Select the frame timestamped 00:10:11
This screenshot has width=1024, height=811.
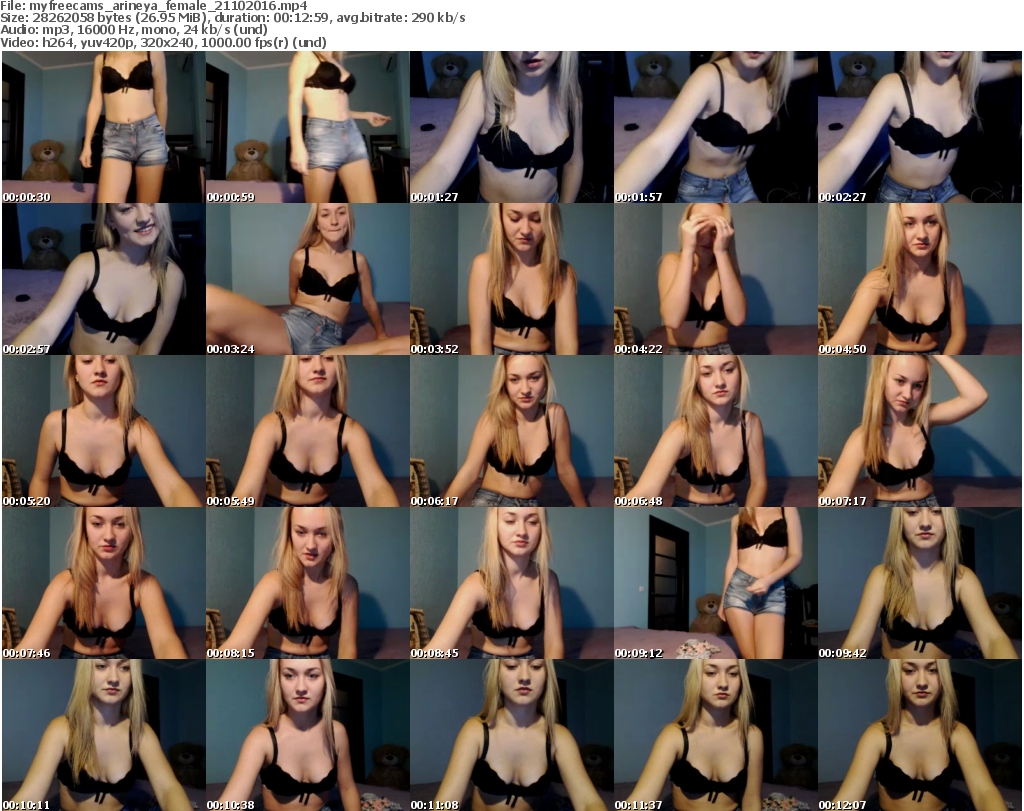click(104, 735)
